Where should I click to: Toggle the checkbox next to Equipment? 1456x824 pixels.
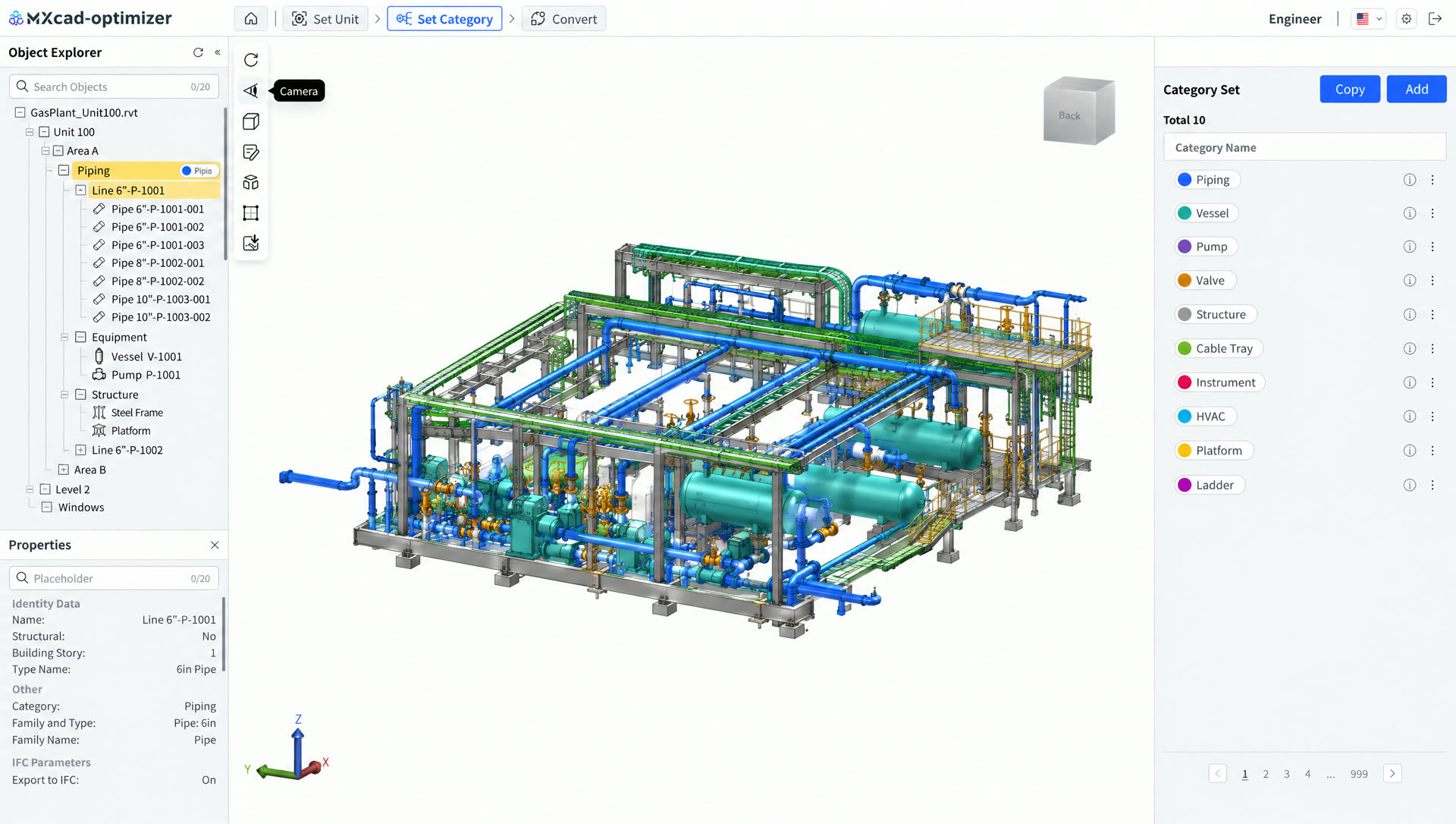point(80,337)
